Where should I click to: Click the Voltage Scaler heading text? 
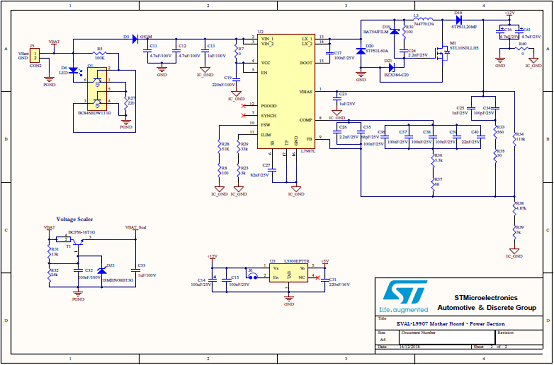point(75,219)
